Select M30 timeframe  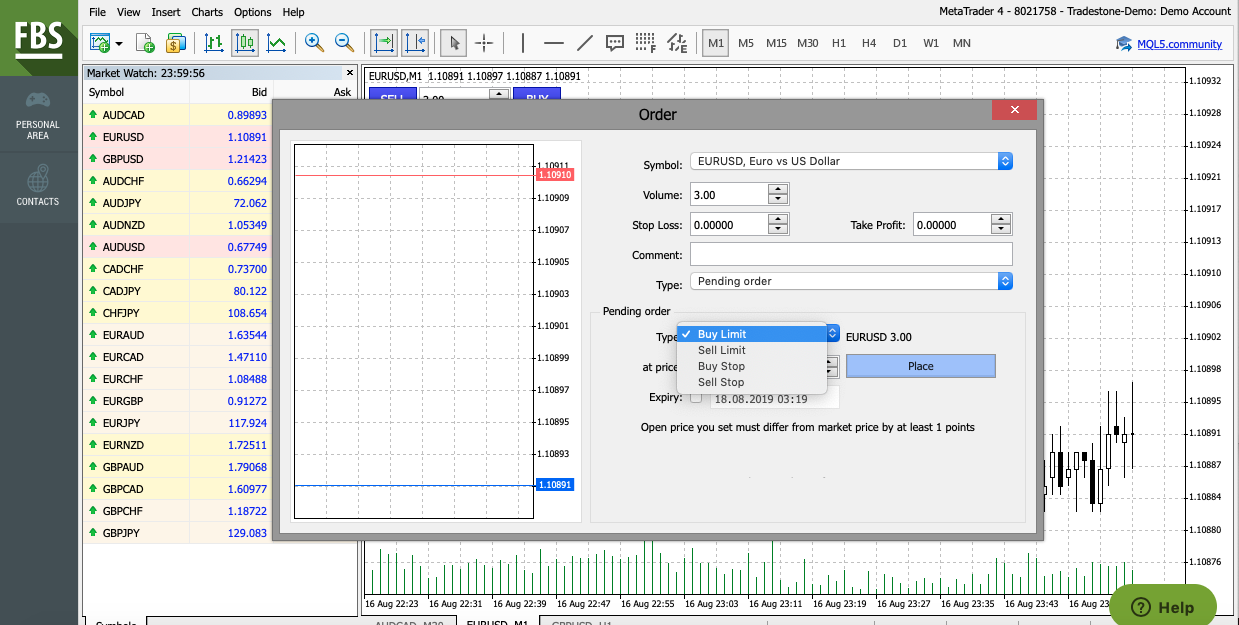pos(808,43)
